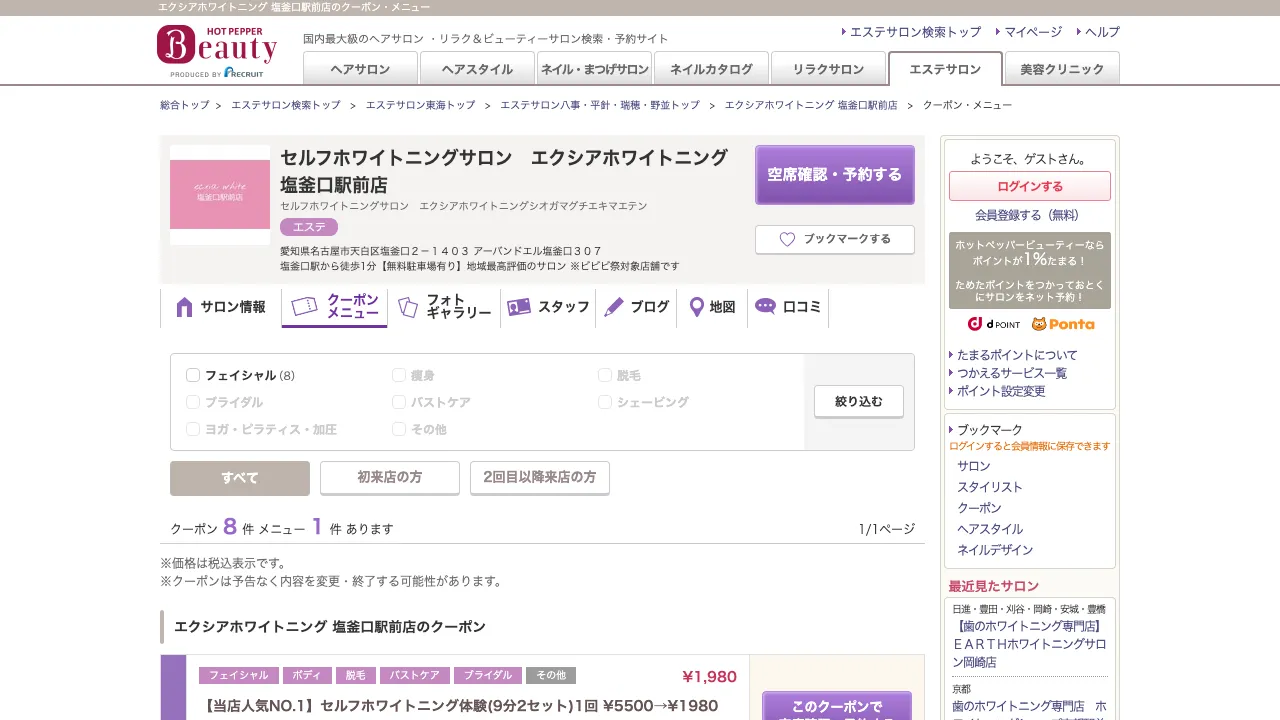Image resolution: width=1280 pixels, height=720 pixels.
Task: Open the ネイルカタログ tab
Action: click(711, 69)
